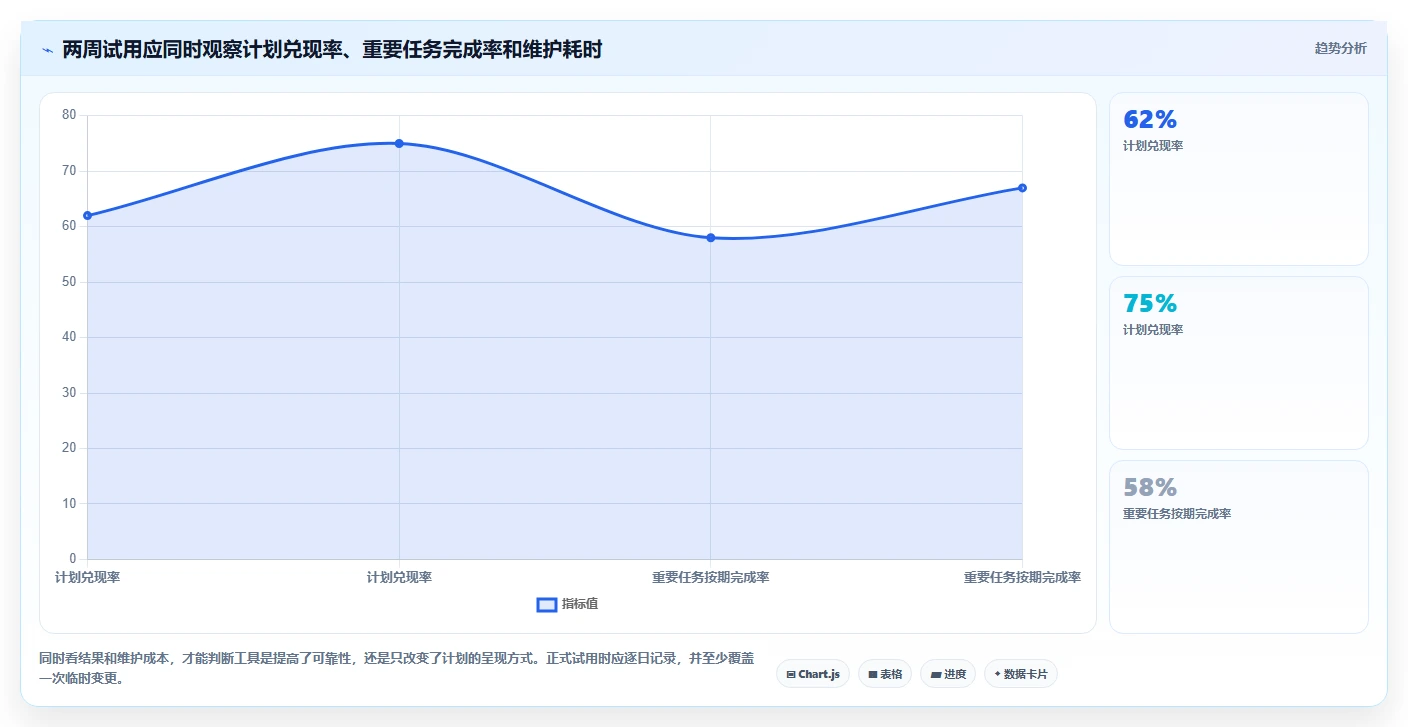The height and width of the screenshot is (727, 1408).
Task: Click the square icon in the 表格 tag
Action: (873, 675)
